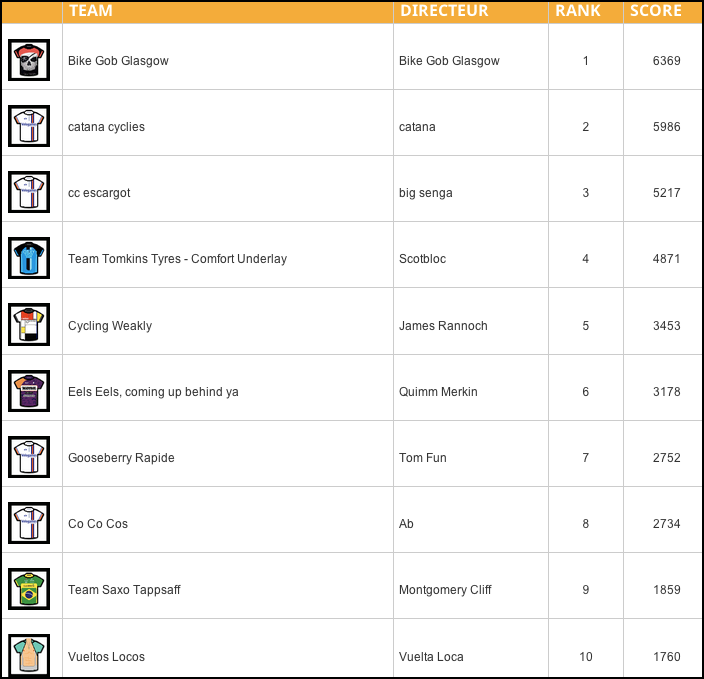The width and height of the screenshot is (704, 679).
Task: Sort by the TEAM column header
Action: click(91, 11)
